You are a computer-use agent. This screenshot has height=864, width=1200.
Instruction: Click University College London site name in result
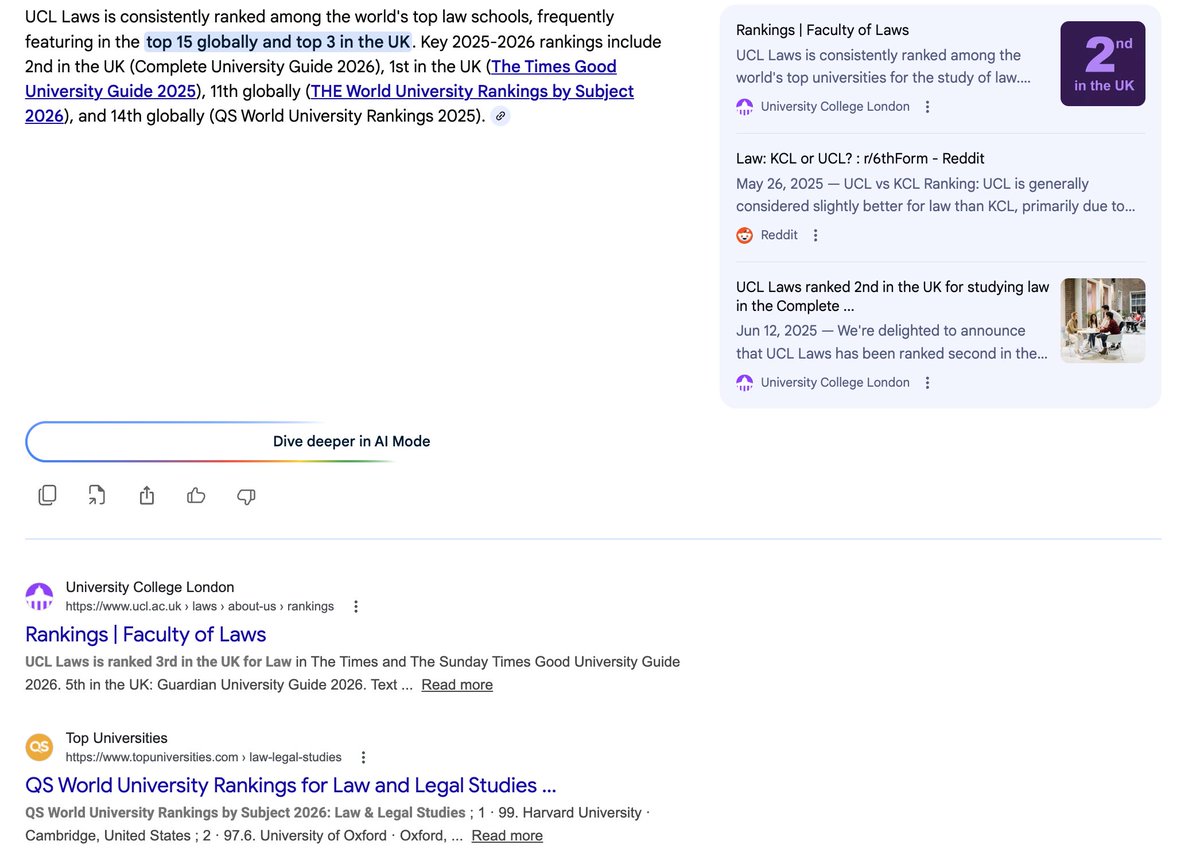pyautogui.click(x=150, y=587)
